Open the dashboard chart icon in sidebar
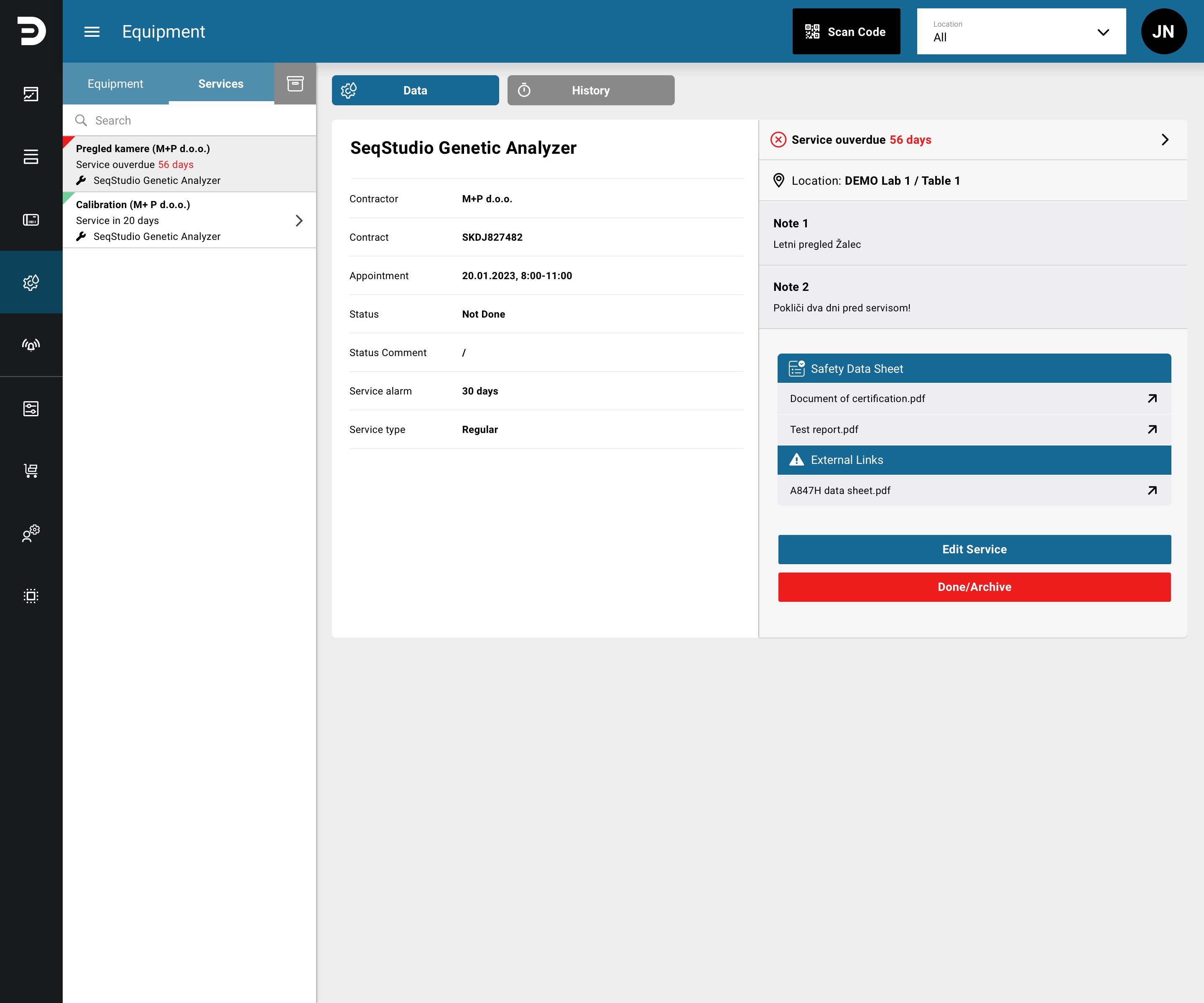 [31, 94]
